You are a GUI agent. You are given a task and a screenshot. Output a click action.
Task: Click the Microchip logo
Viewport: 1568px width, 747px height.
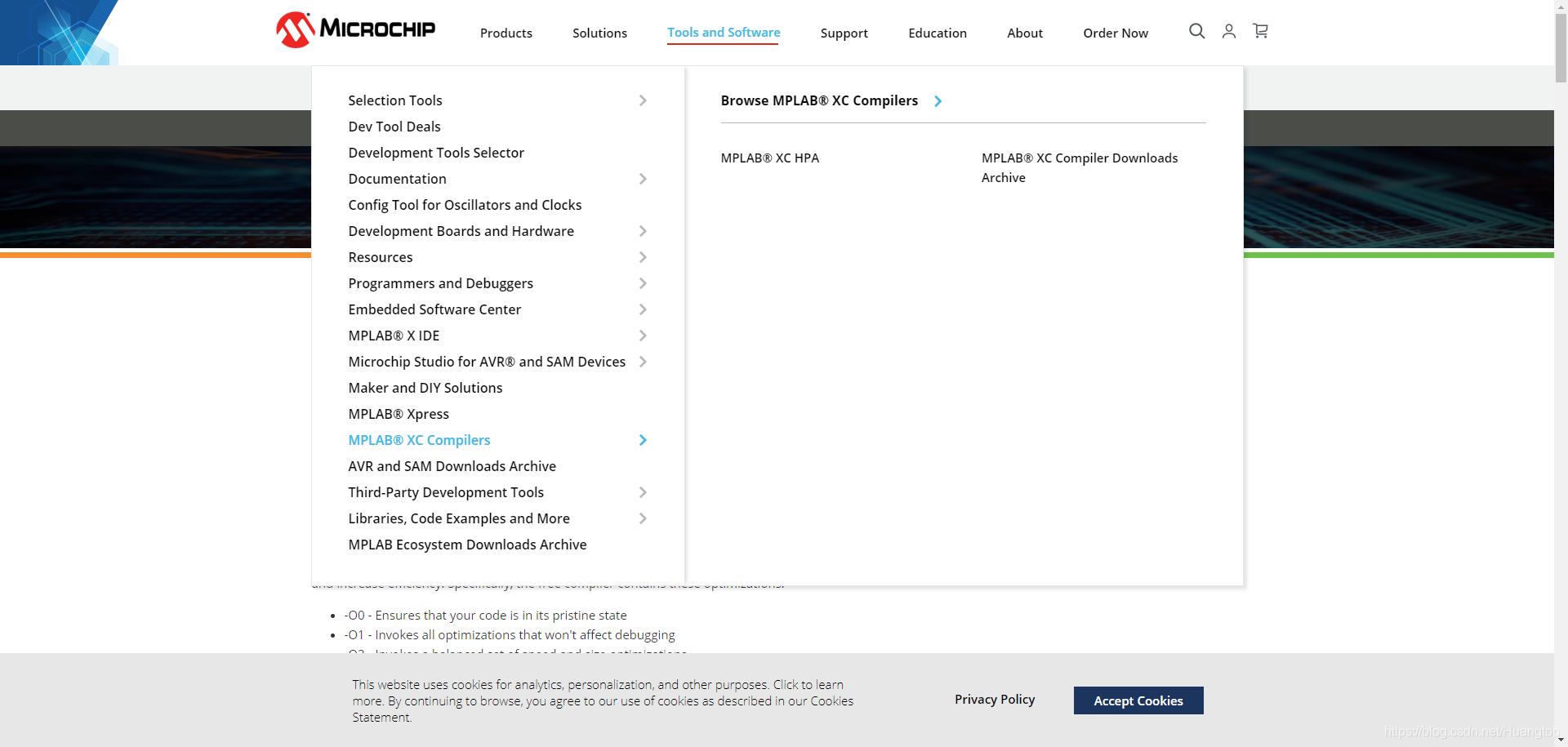pos(355,30)
